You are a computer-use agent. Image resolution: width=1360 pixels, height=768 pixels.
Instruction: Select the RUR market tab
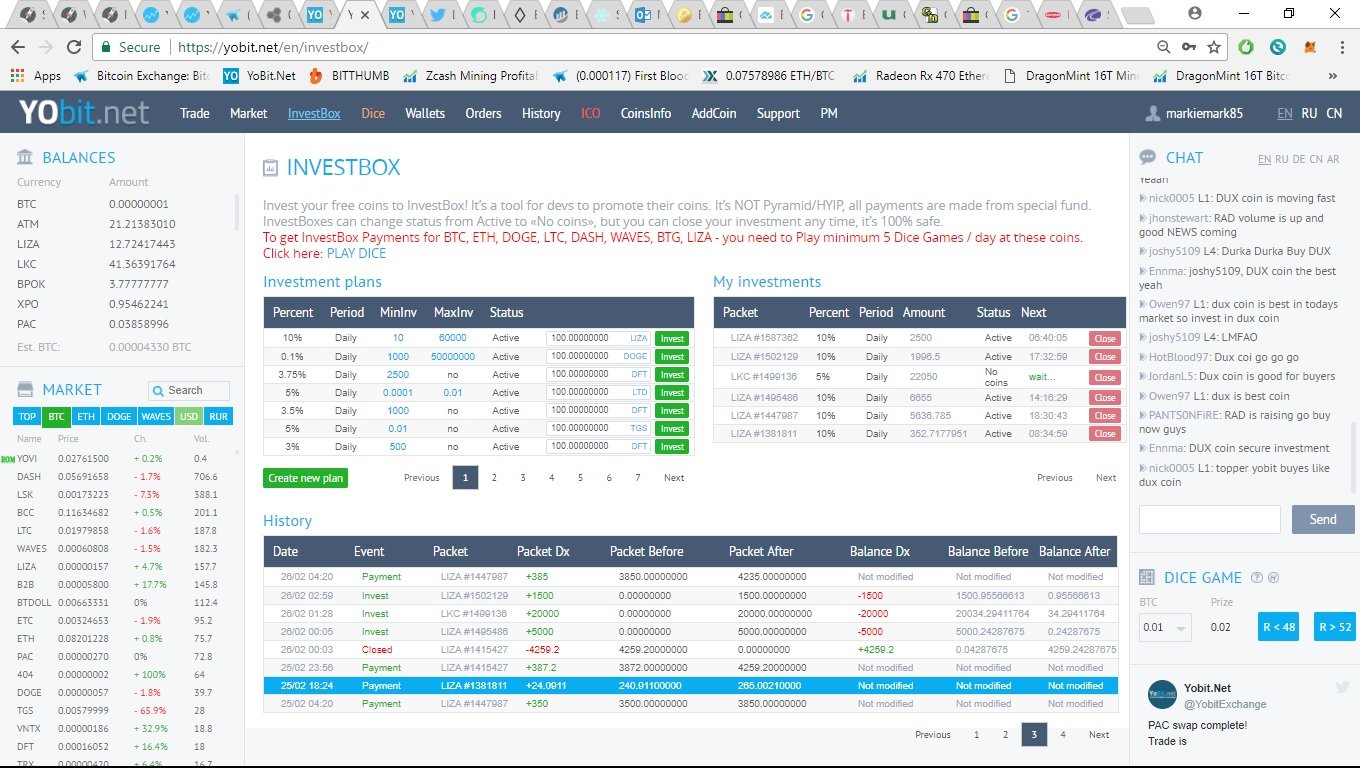[218, 417]
